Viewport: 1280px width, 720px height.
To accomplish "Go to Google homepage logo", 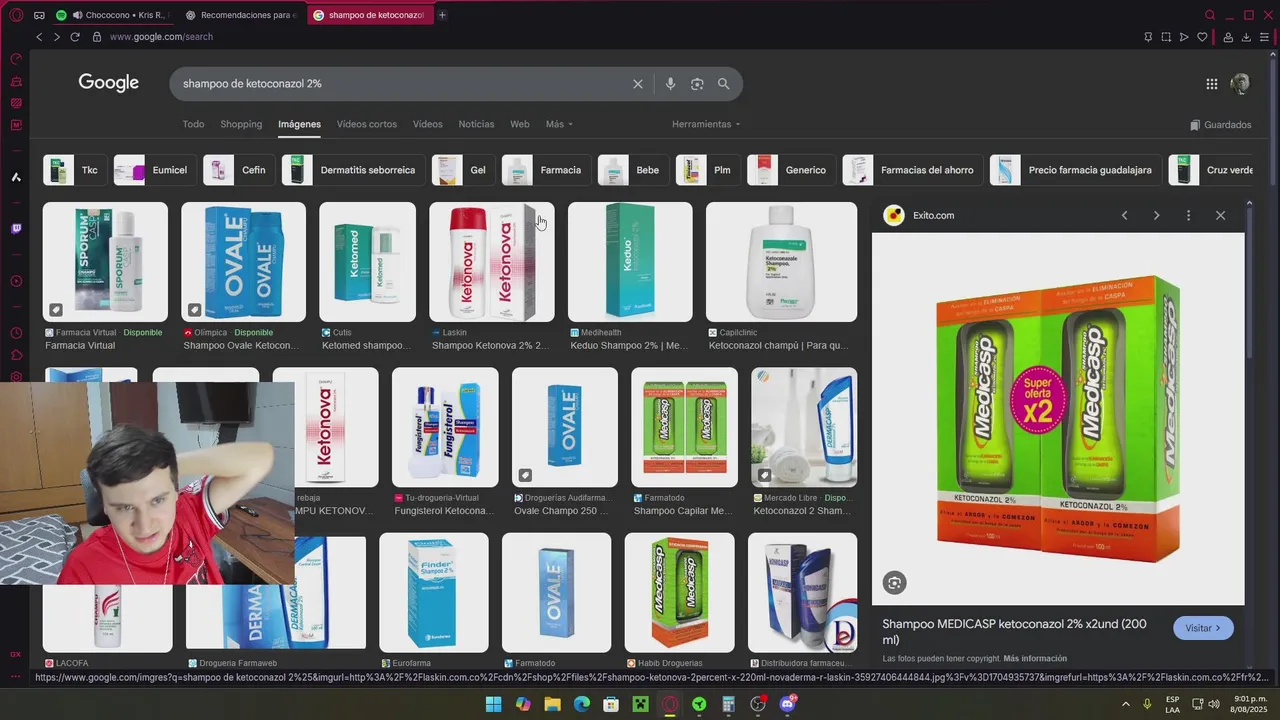I will pyautogui.click(x=109, y=83).
